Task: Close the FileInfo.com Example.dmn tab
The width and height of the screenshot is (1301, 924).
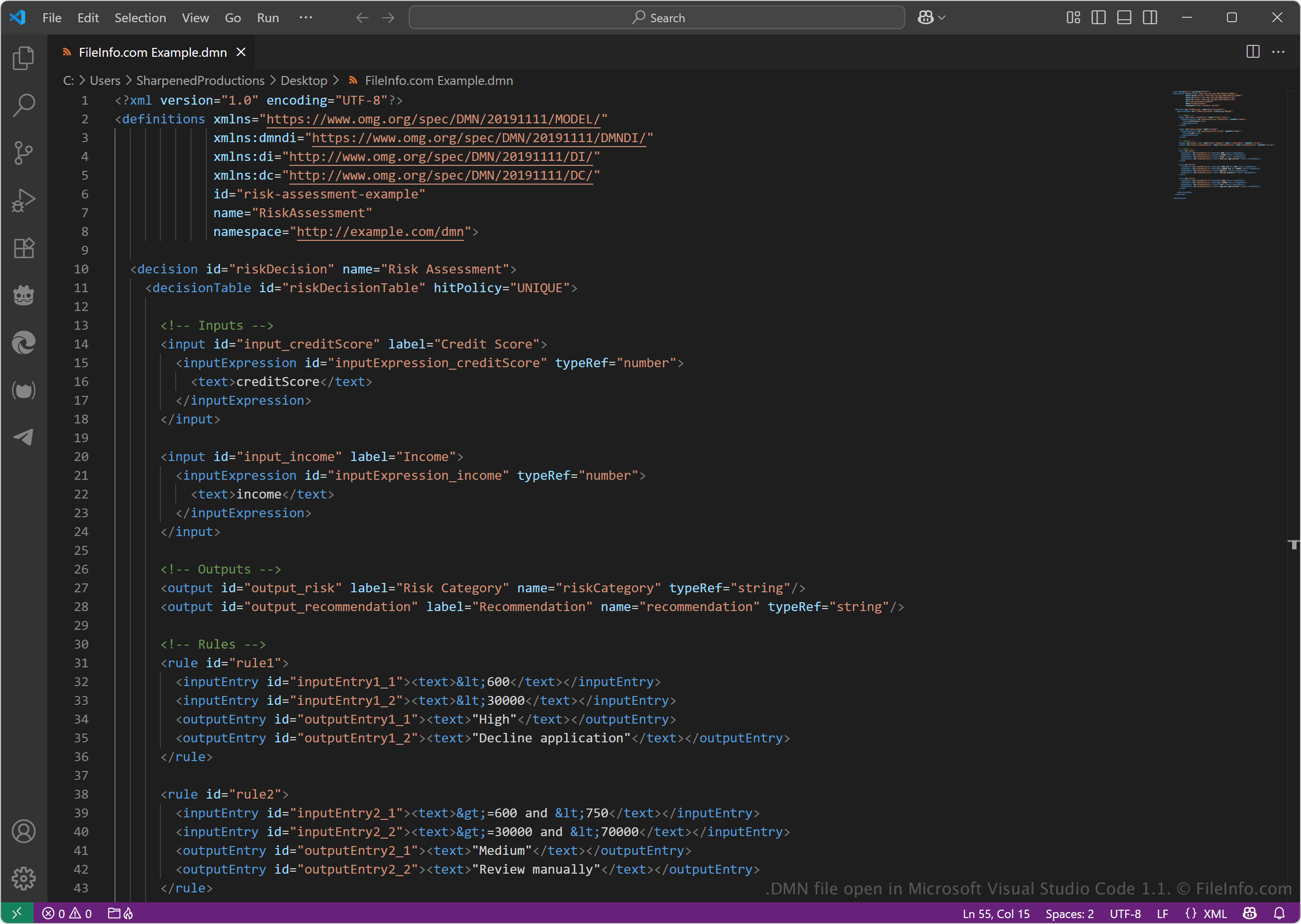Action: [x=241, y=52]
